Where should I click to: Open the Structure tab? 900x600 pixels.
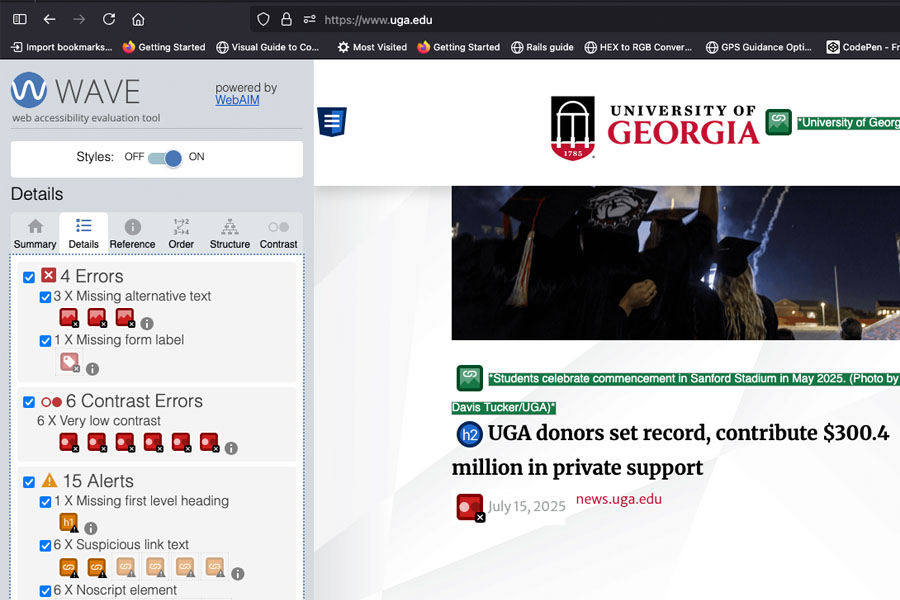[229, 234]
